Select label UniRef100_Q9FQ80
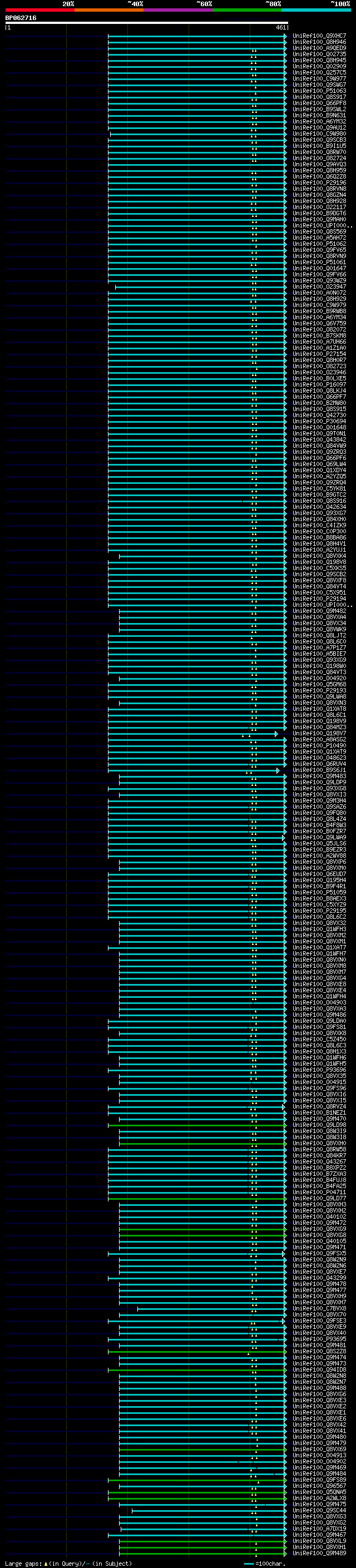The image size is (356, 1568). (x=319, y=813)
